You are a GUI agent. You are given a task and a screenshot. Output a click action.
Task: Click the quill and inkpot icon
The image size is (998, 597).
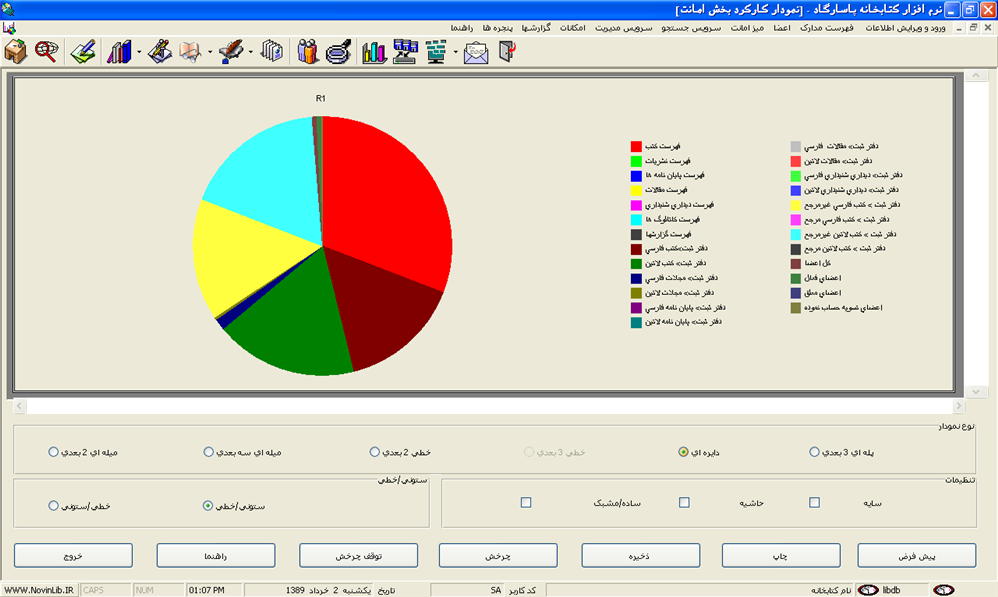point(232,51)
